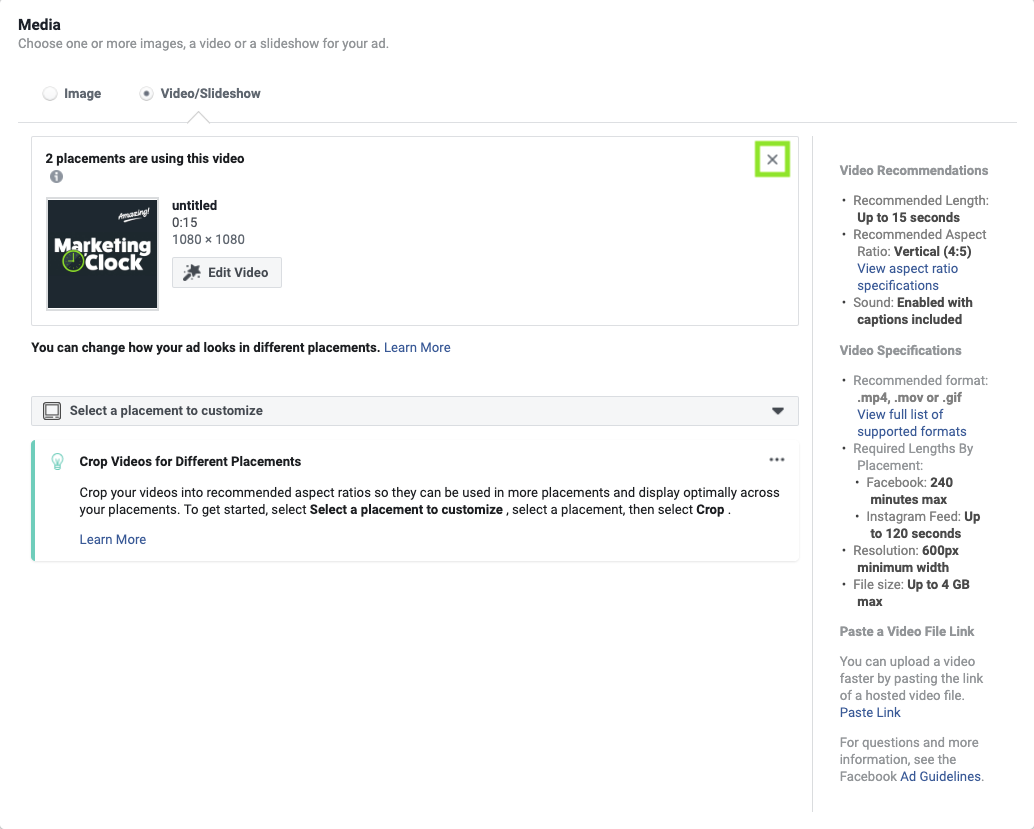Click the untitled video title text

(194, 205)
